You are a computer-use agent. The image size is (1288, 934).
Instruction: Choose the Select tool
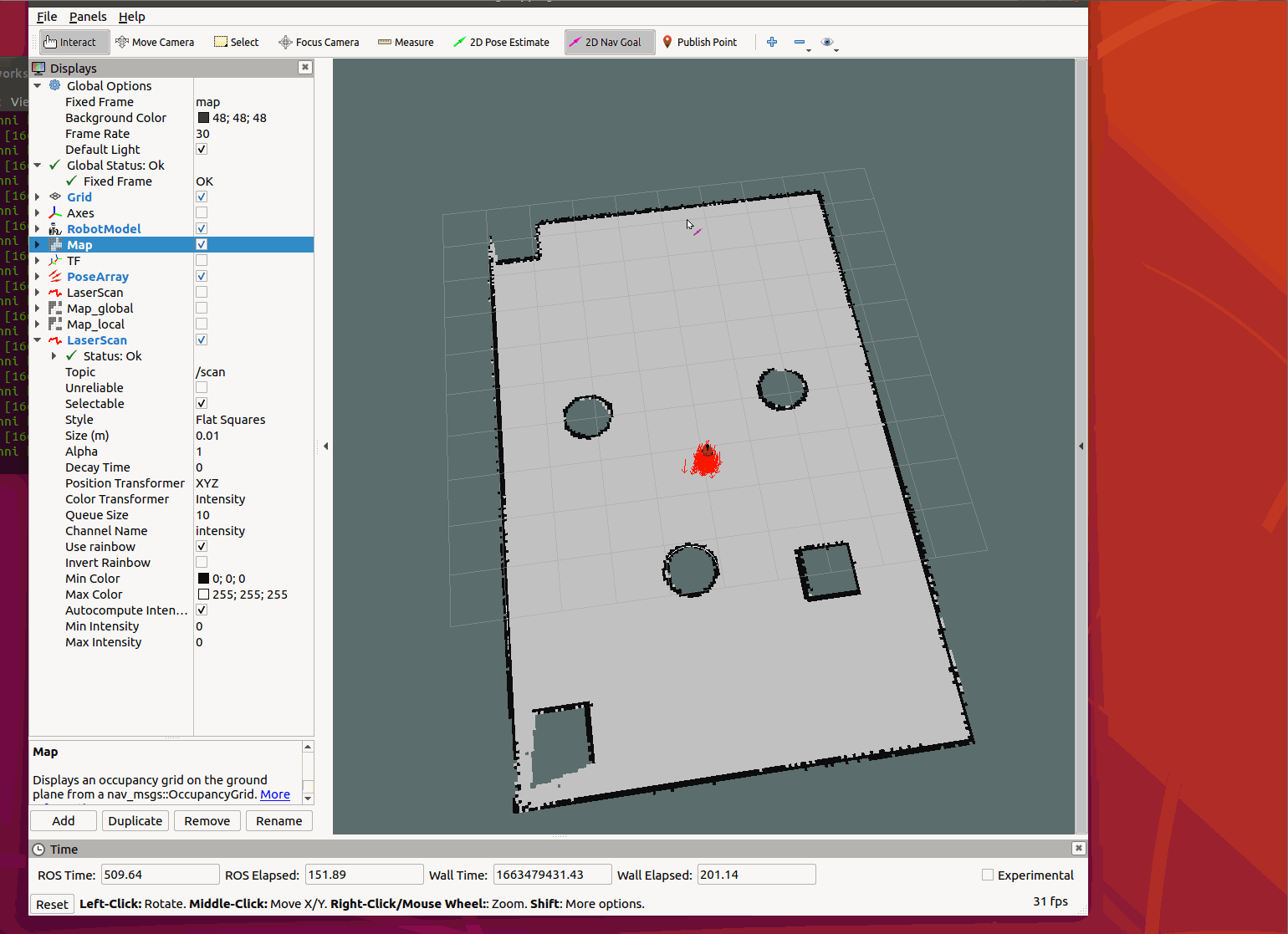[237, 42]
